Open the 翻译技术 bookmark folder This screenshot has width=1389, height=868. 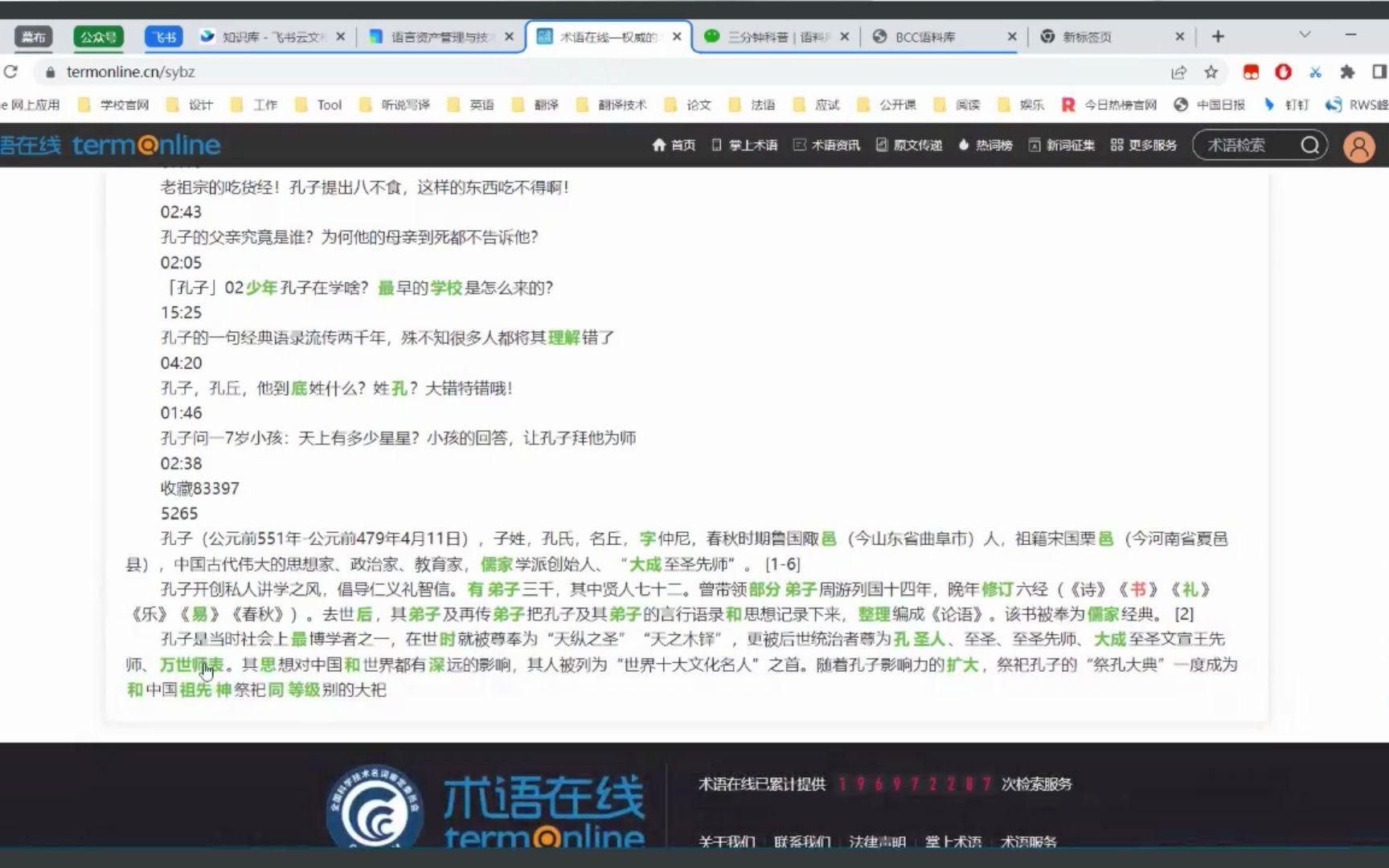[x=613, y=105]
